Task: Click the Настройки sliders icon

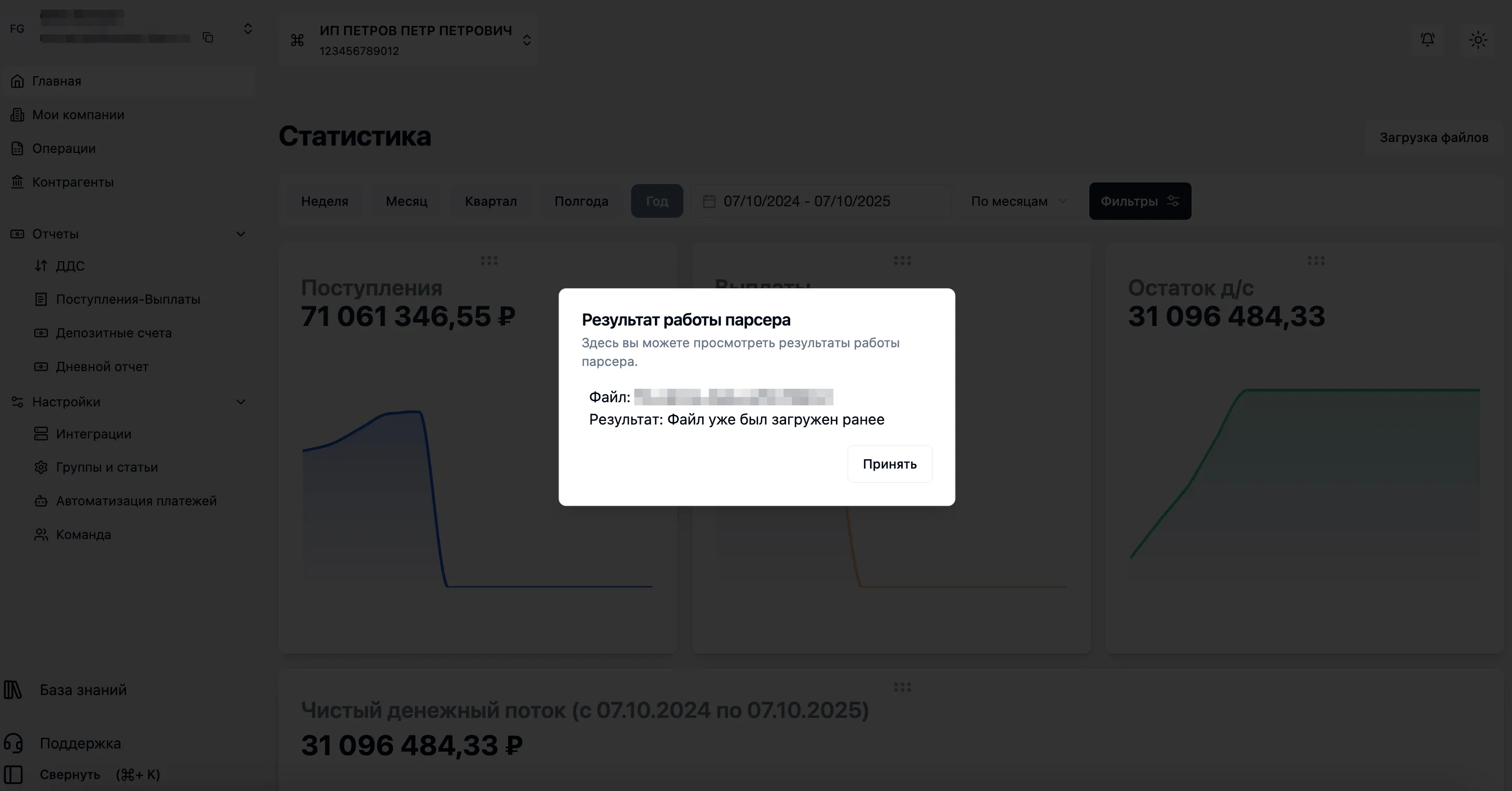Action: [x=17, y=402]
